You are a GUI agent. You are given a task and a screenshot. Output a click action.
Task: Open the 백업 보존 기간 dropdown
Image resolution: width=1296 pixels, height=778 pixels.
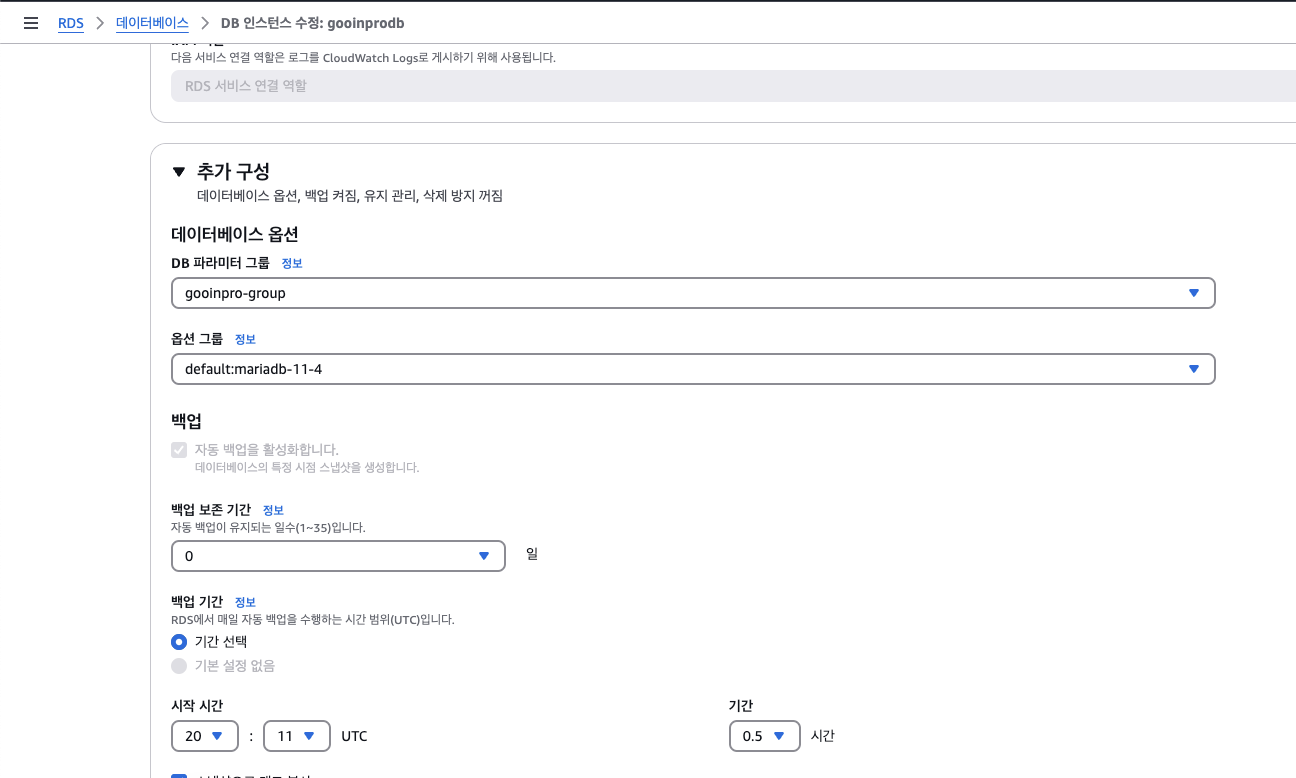(x=338, y=555)
